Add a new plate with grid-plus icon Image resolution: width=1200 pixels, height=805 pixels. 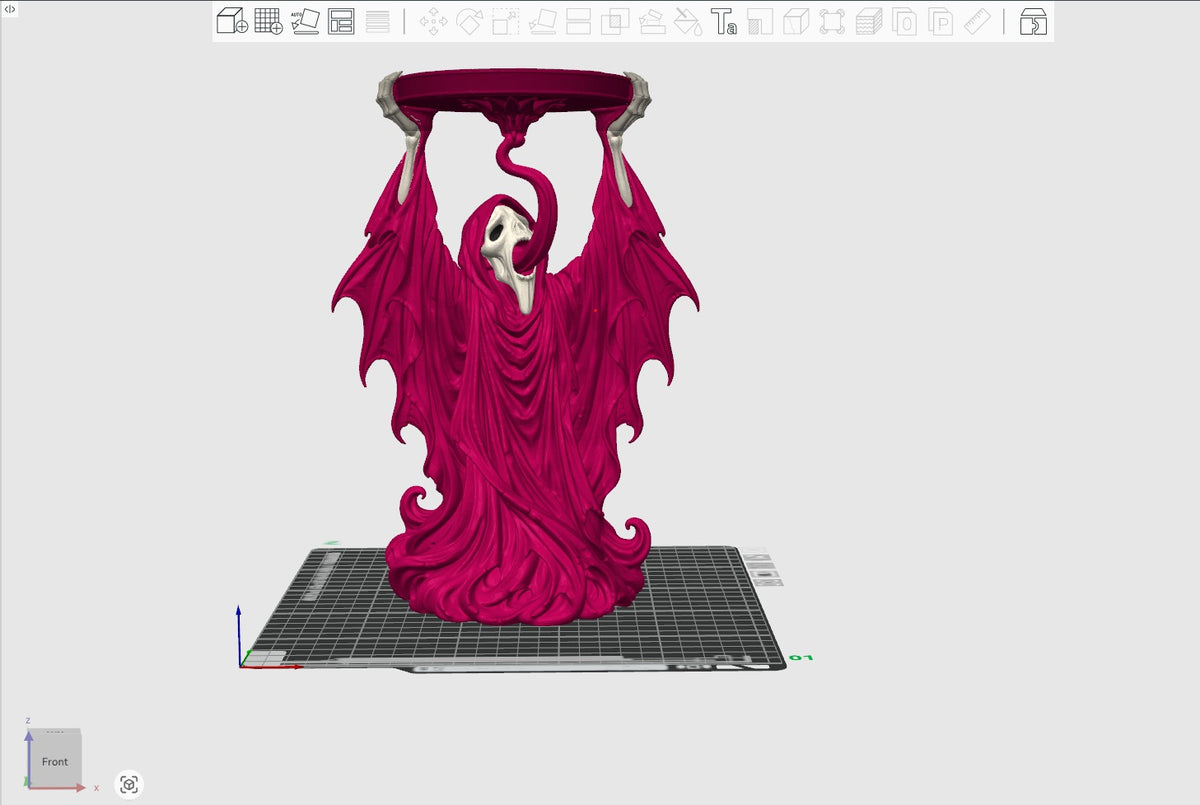click(268, 21)
